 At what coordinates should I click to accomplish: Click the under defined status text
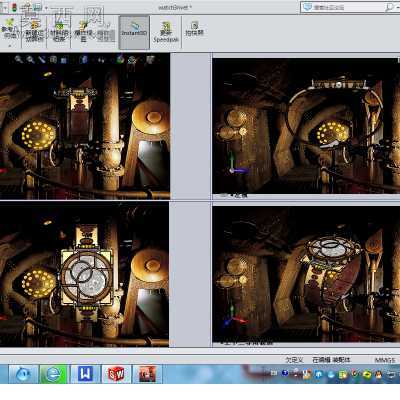(x=294, y=360)
